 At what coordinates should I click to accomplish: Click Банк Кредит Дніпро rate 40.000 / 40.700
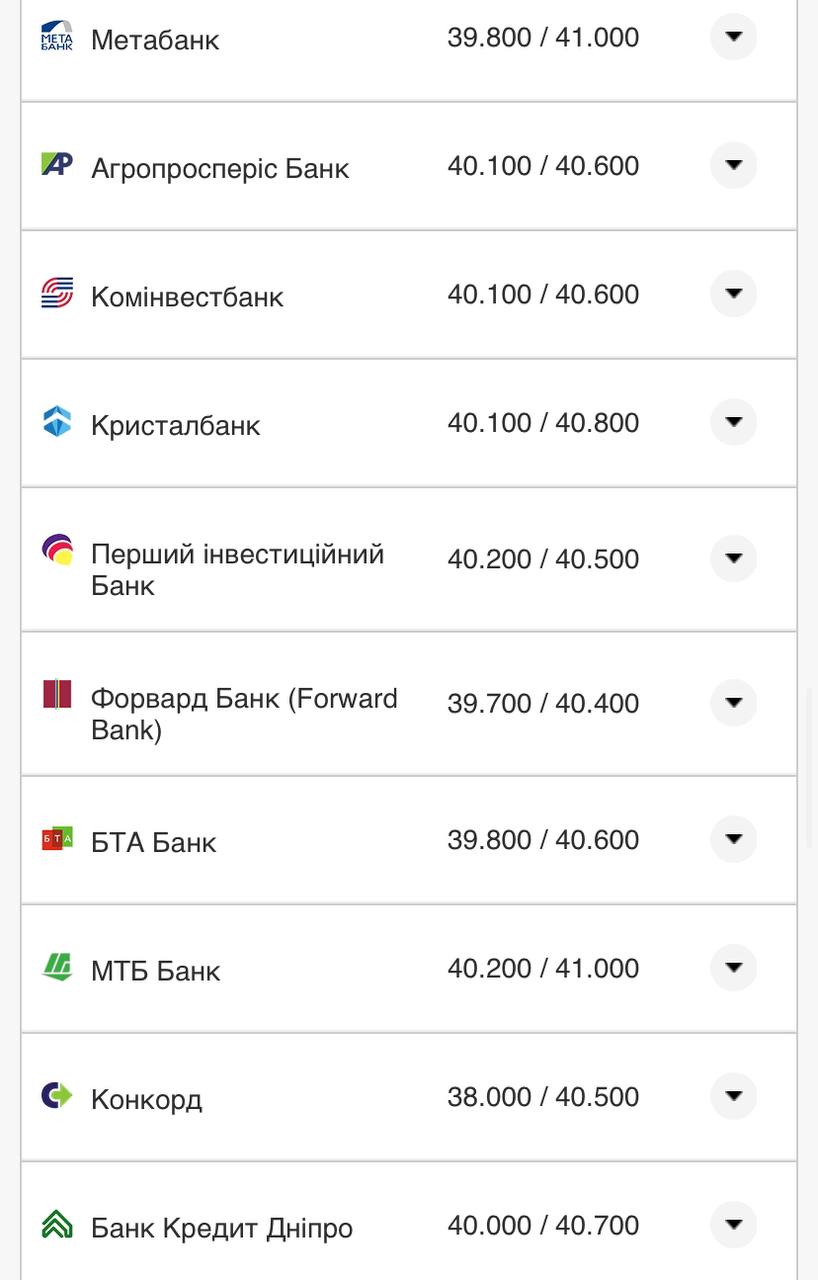pos(543,1225)
